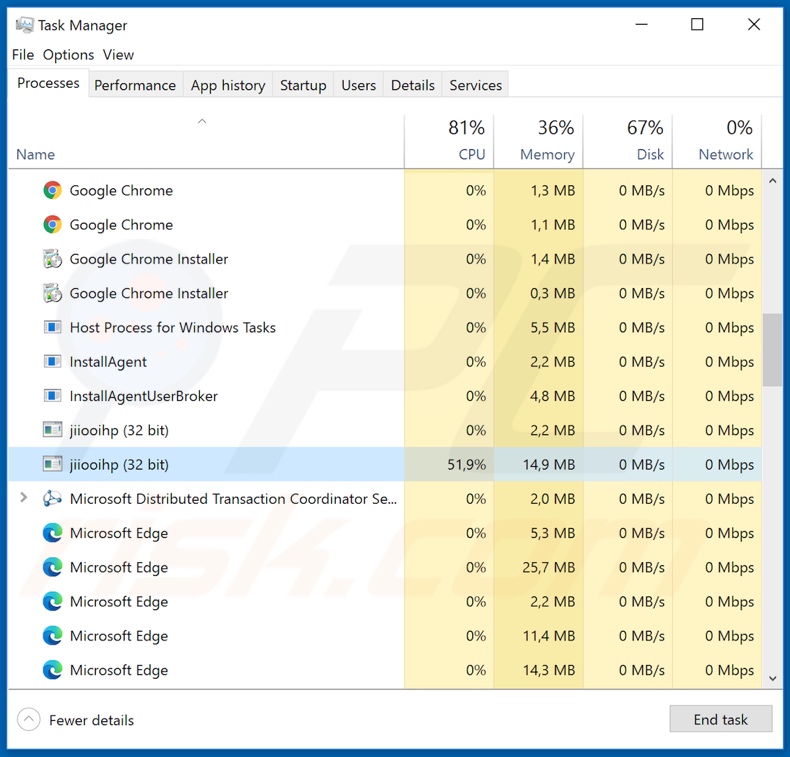Image resolution: width=790 pixels, height=757 pixels.
Task: Click the Host Process for Windows Tasks icon
Action: pyautogui.click(x=52, y=327)
